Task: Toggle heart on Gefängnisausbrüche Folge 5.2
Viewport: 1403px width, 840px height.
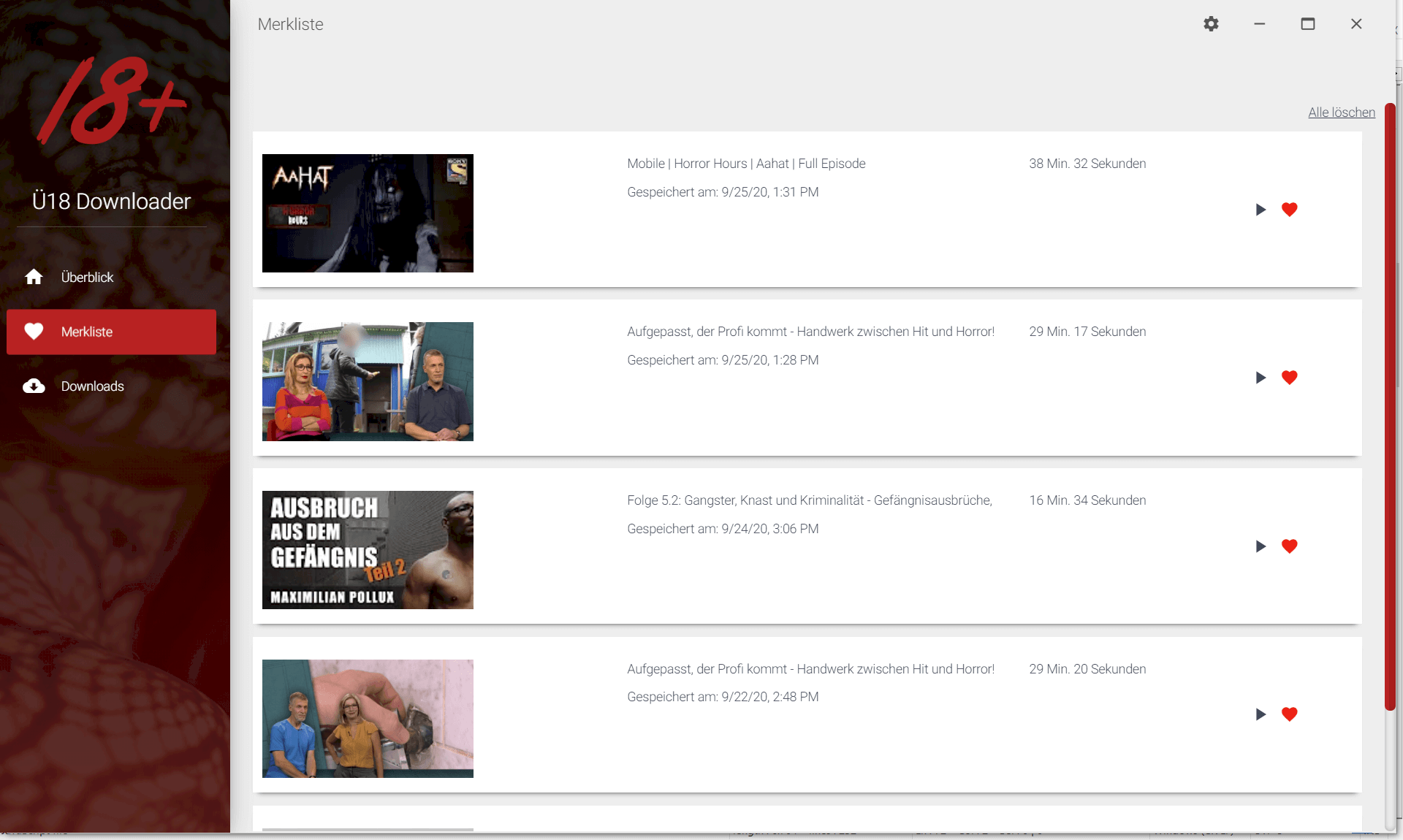Action: click(x=1289, y=546)
